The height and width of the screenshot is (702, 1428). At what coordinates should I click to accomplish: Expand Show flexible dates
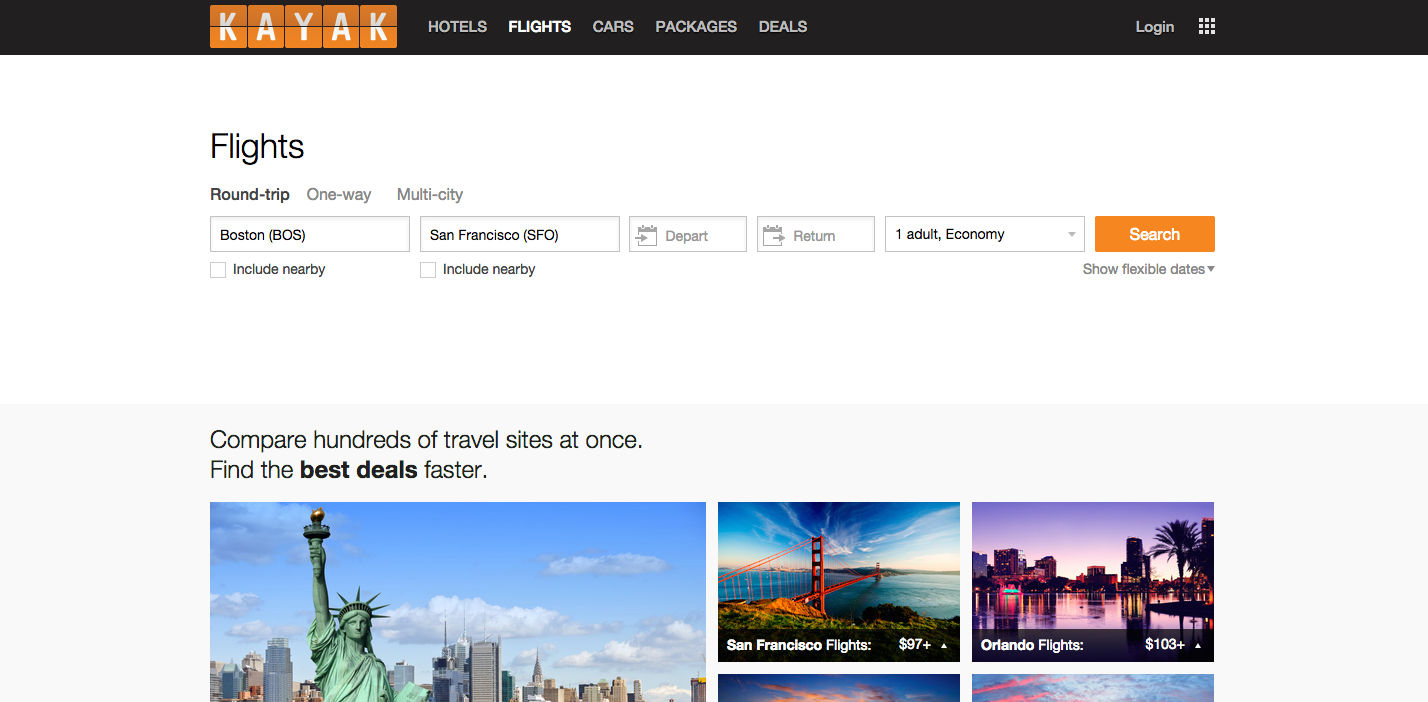coord(1148,269)
